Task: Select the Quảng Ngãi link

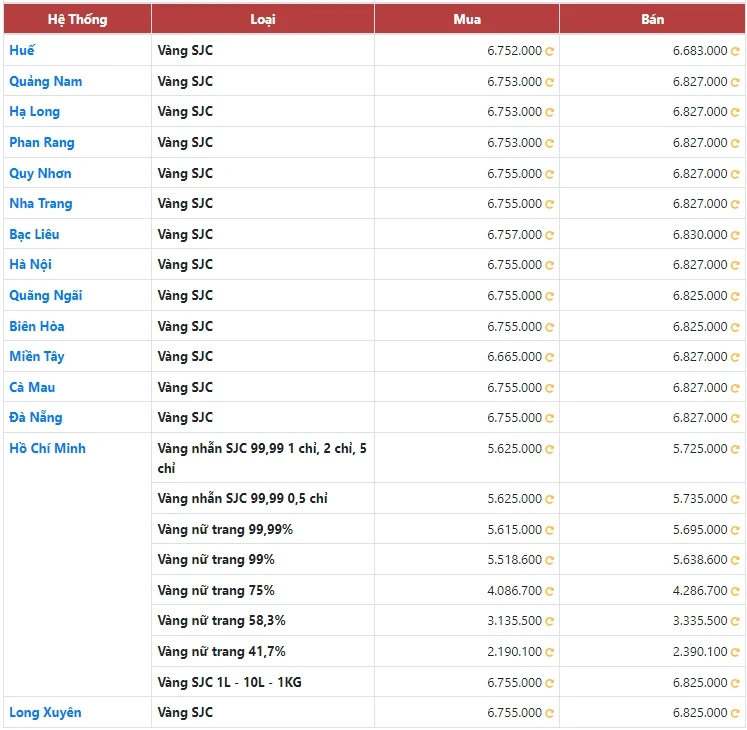Action: (46, 295)
